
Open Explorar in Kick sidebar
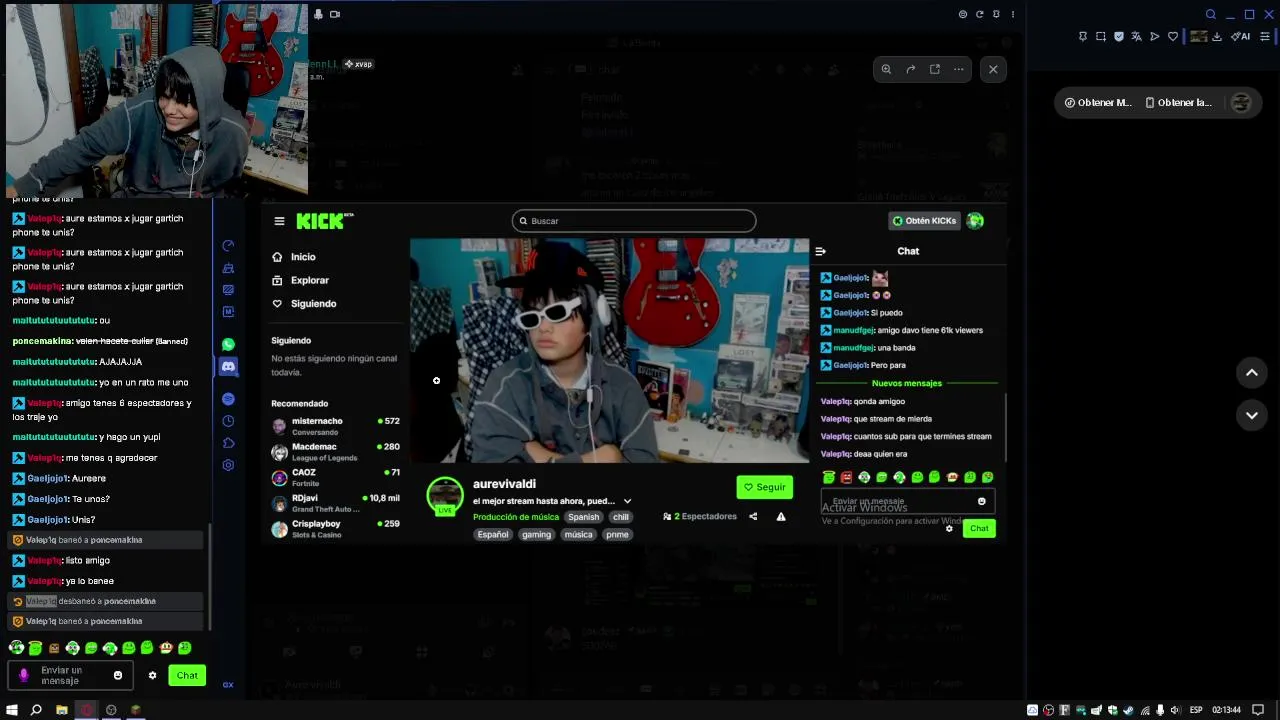(x=300, y=280)
